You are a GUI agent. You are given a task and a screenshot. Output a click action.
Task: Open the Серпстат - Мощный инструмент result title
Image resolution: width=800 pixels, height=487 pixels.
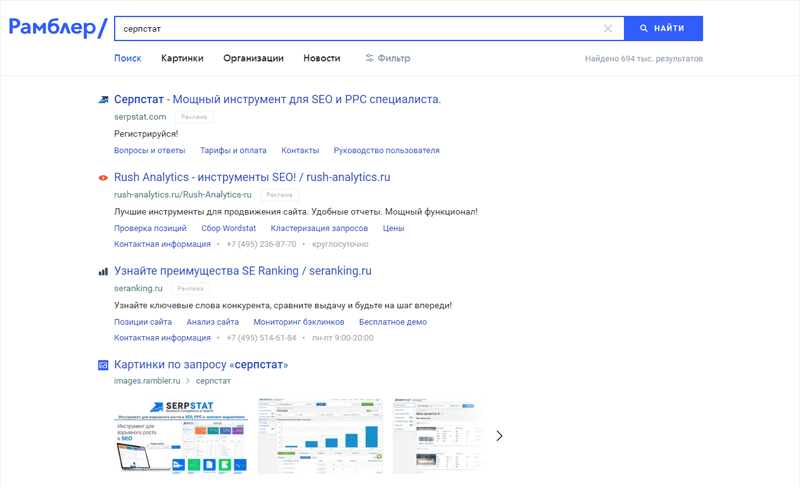pyautogui.click(x=277, y=99)
